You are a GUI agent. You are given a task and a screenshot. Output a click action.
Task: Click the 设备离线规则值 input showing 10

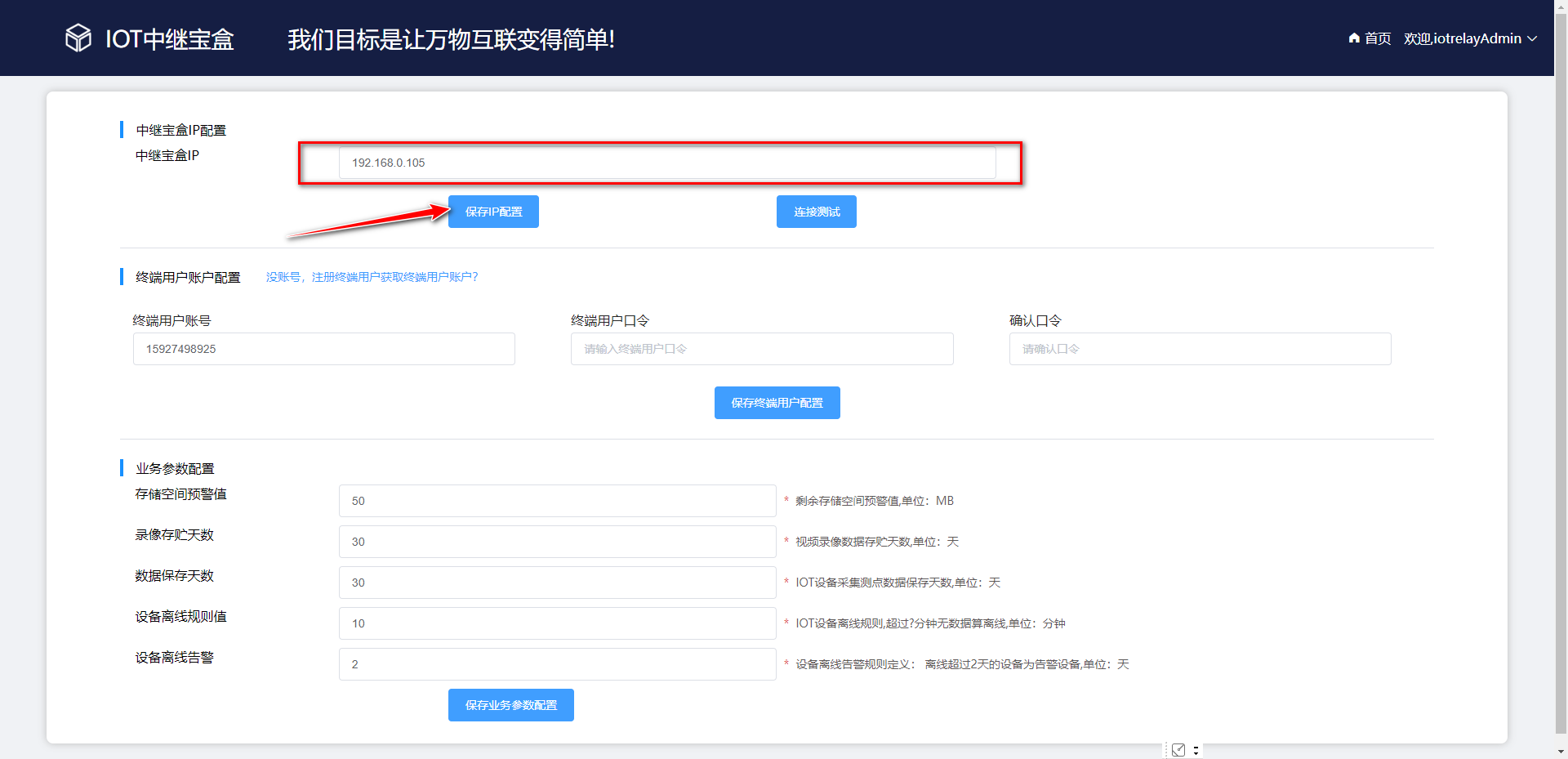[558, 623]
